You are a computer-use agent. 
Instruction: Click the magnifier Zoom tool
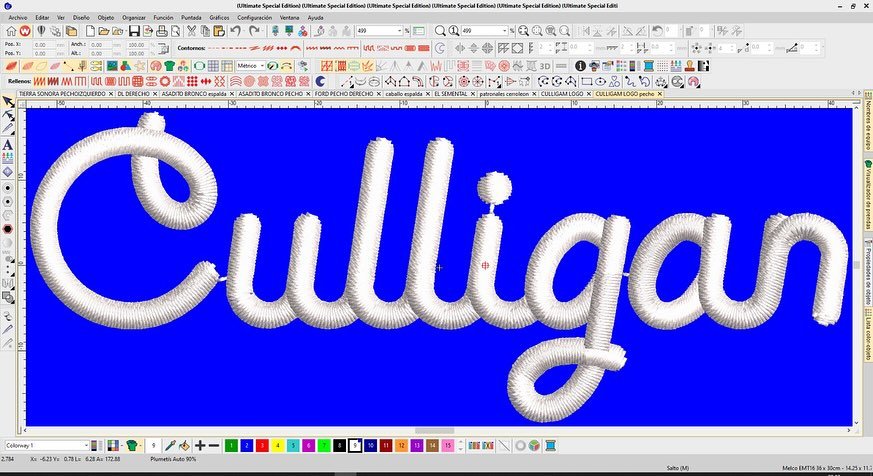tap(440, 31)
